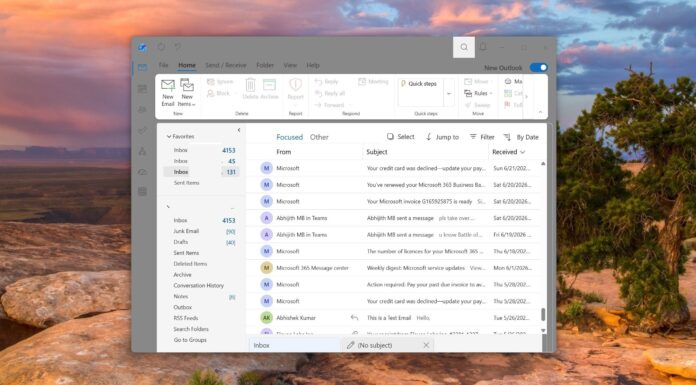Viewport: 696px width, 385px height.
Task: Sort by the Received column header
Action: 508,152
